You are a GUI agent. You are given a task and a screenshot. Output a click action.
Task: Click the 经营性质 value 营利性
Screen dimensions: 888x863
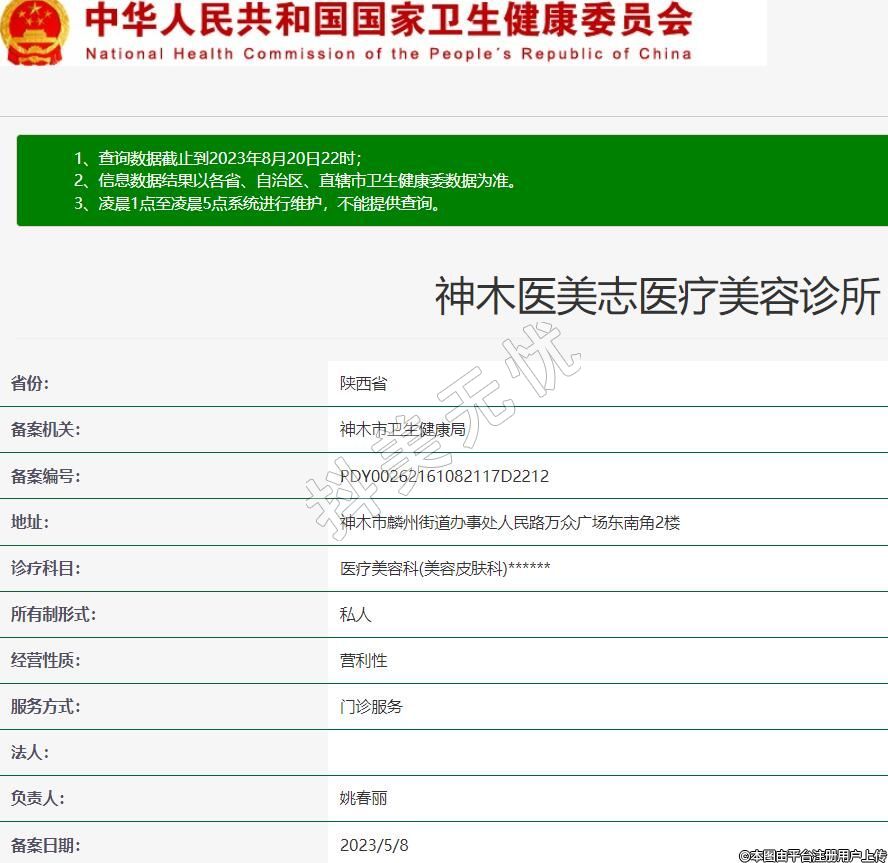[363, 660]
